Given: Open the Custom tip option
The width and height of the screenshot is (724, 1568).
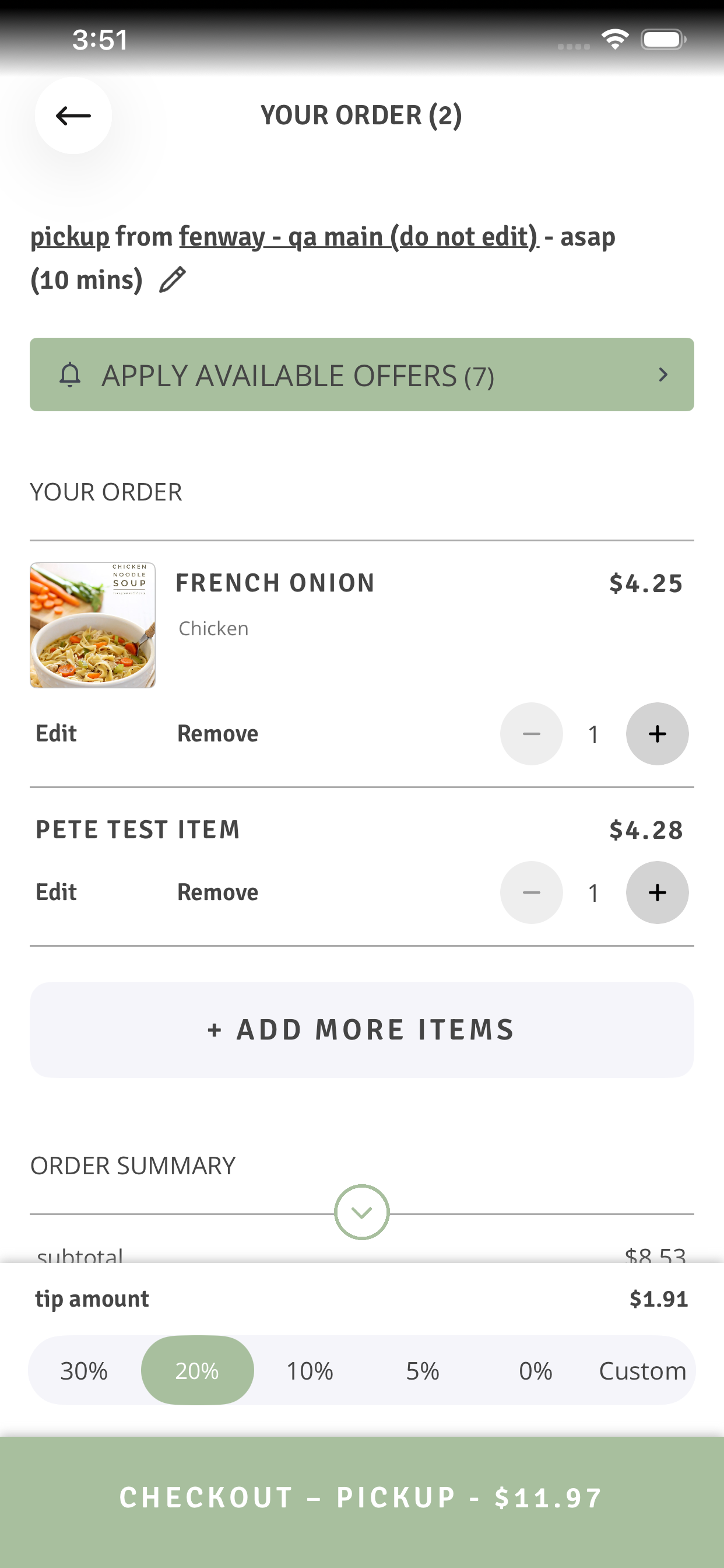Looking at the screenshot, I should pos(642,1371).
